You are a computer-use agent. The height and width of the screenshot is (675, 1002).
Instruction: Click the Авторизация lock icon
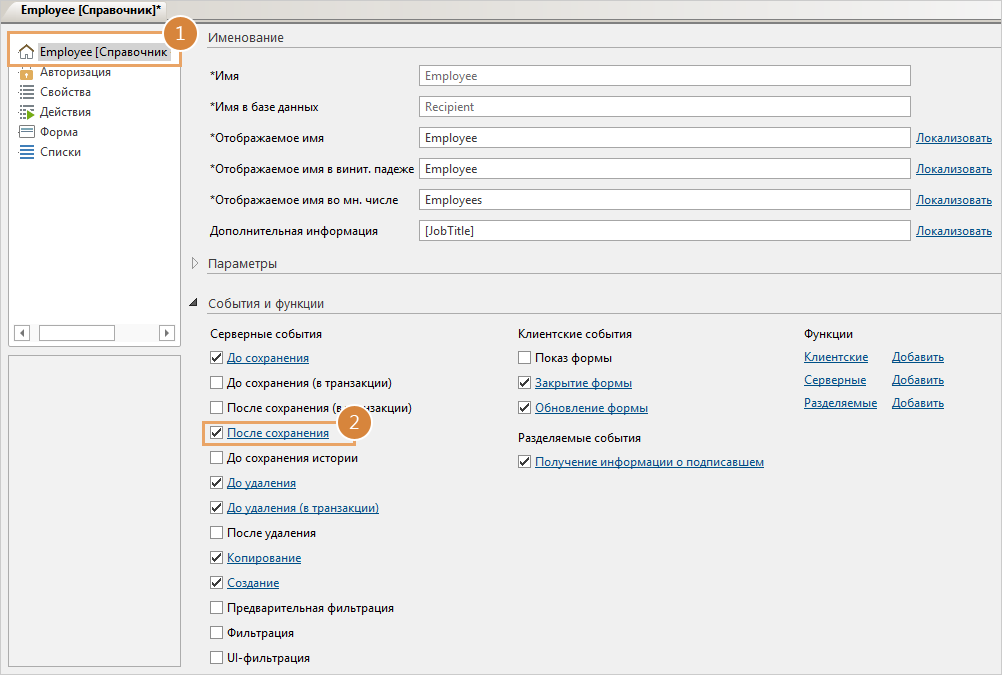[27, 72]
